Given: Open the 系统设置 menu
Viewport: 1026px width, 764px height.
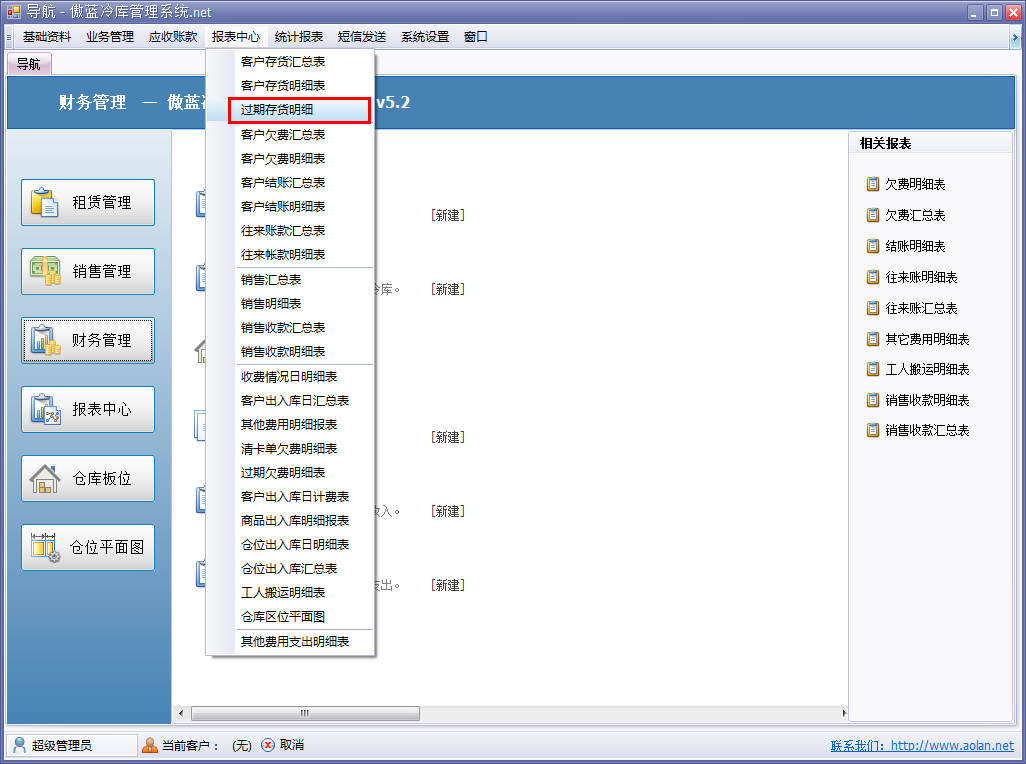Looking at the screenshot, I should [425, 36].
